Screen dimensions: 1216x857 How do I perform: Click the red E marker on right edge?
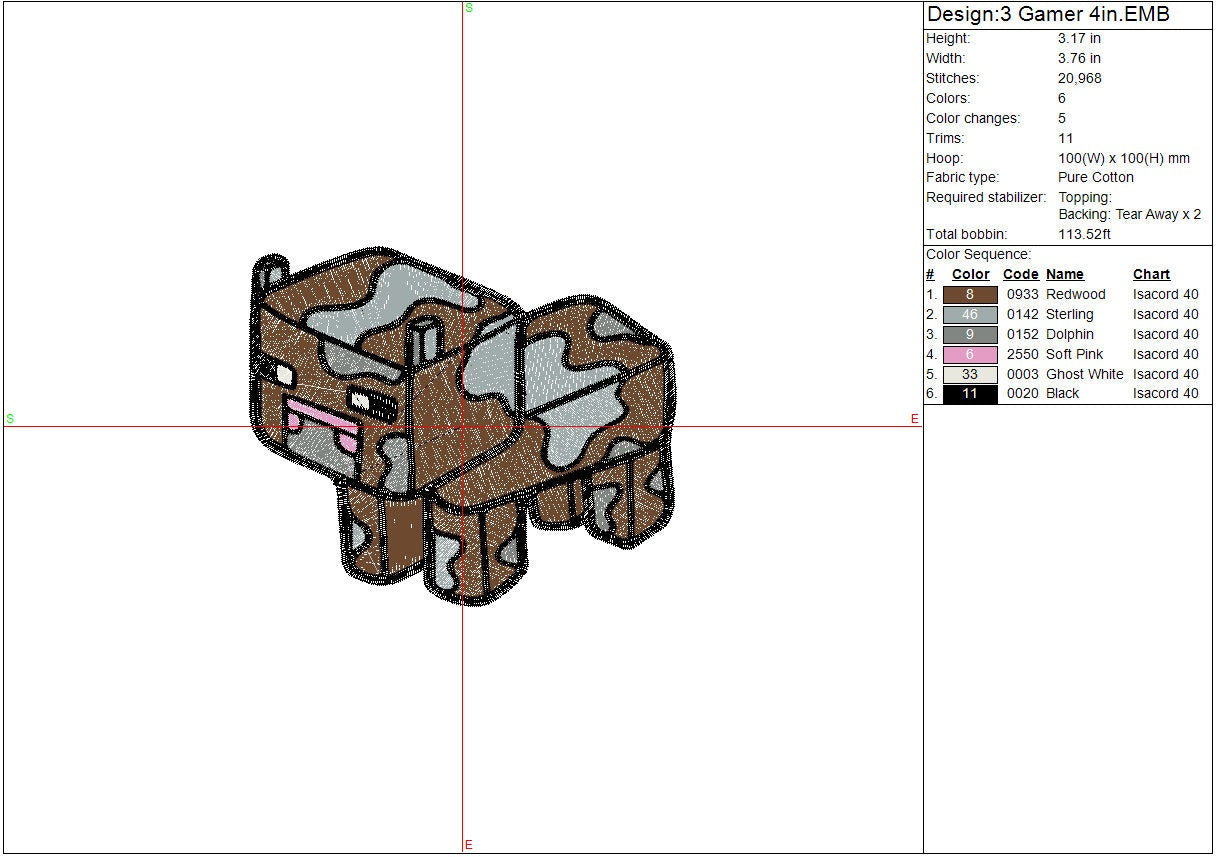coord(914,419)
